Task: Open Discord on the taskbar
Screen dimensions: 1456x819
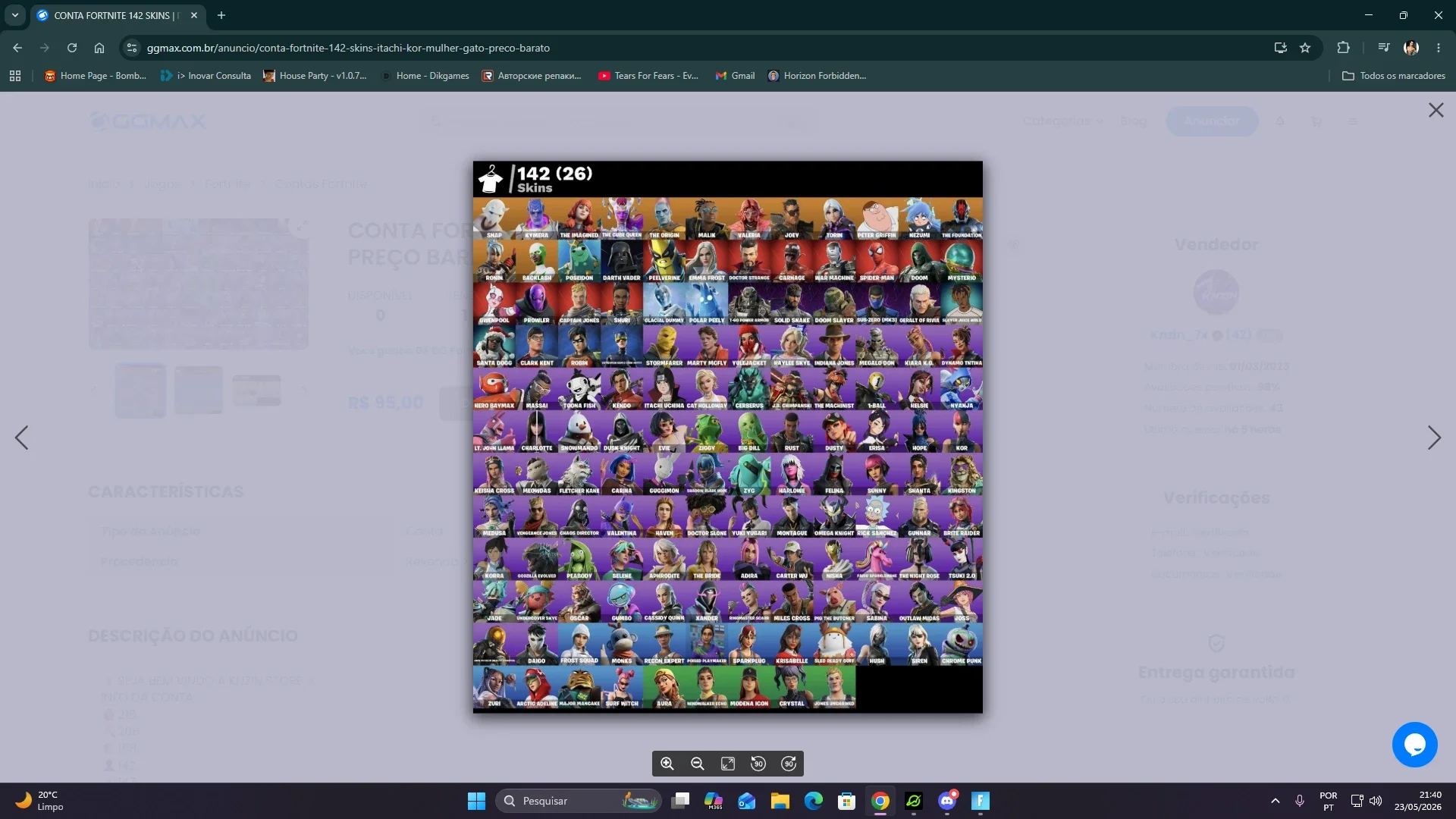Action: click(947, 801)
